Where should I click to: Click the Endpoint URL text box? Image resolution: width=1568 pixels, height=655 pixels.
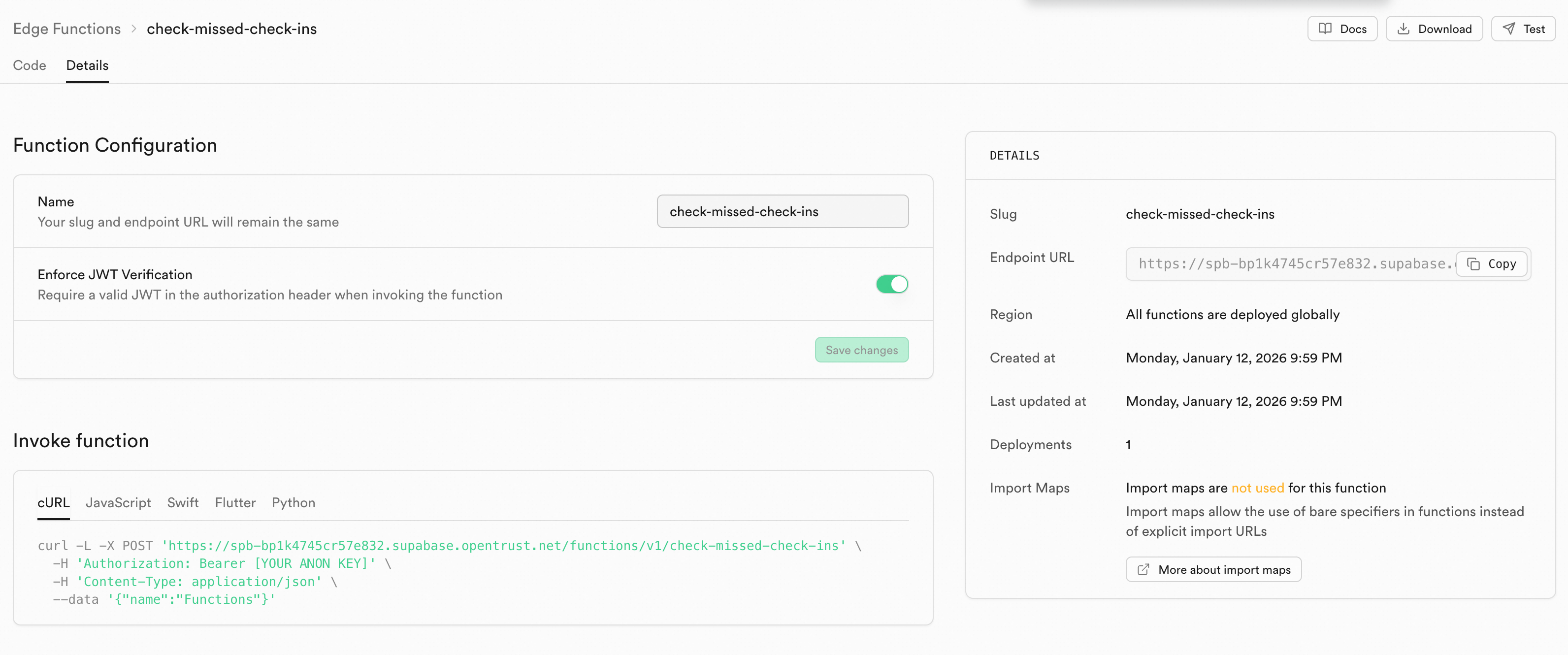[1290, 263]
